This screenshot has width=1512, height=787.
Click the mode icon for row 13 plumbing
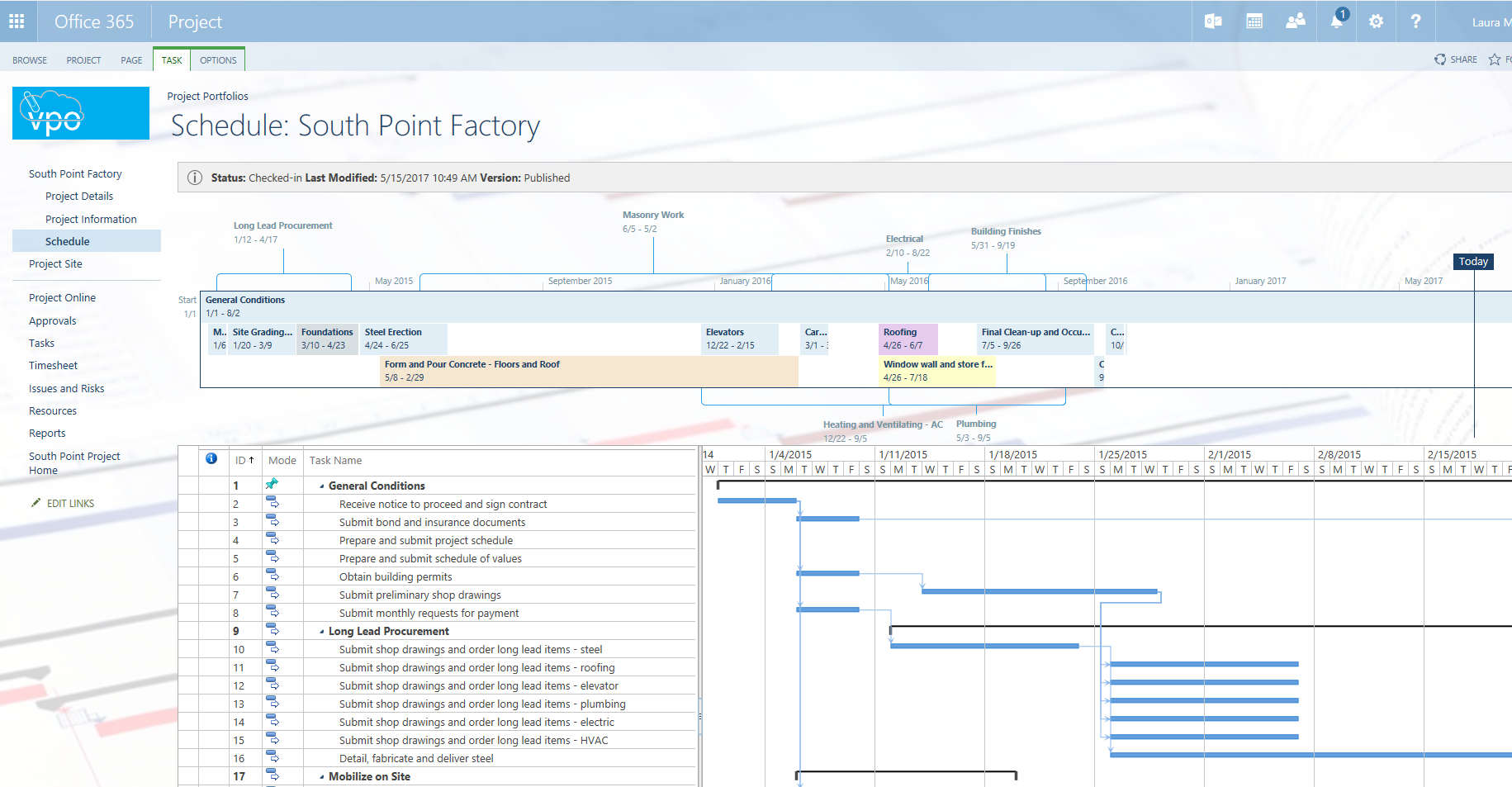coord(272,703)
